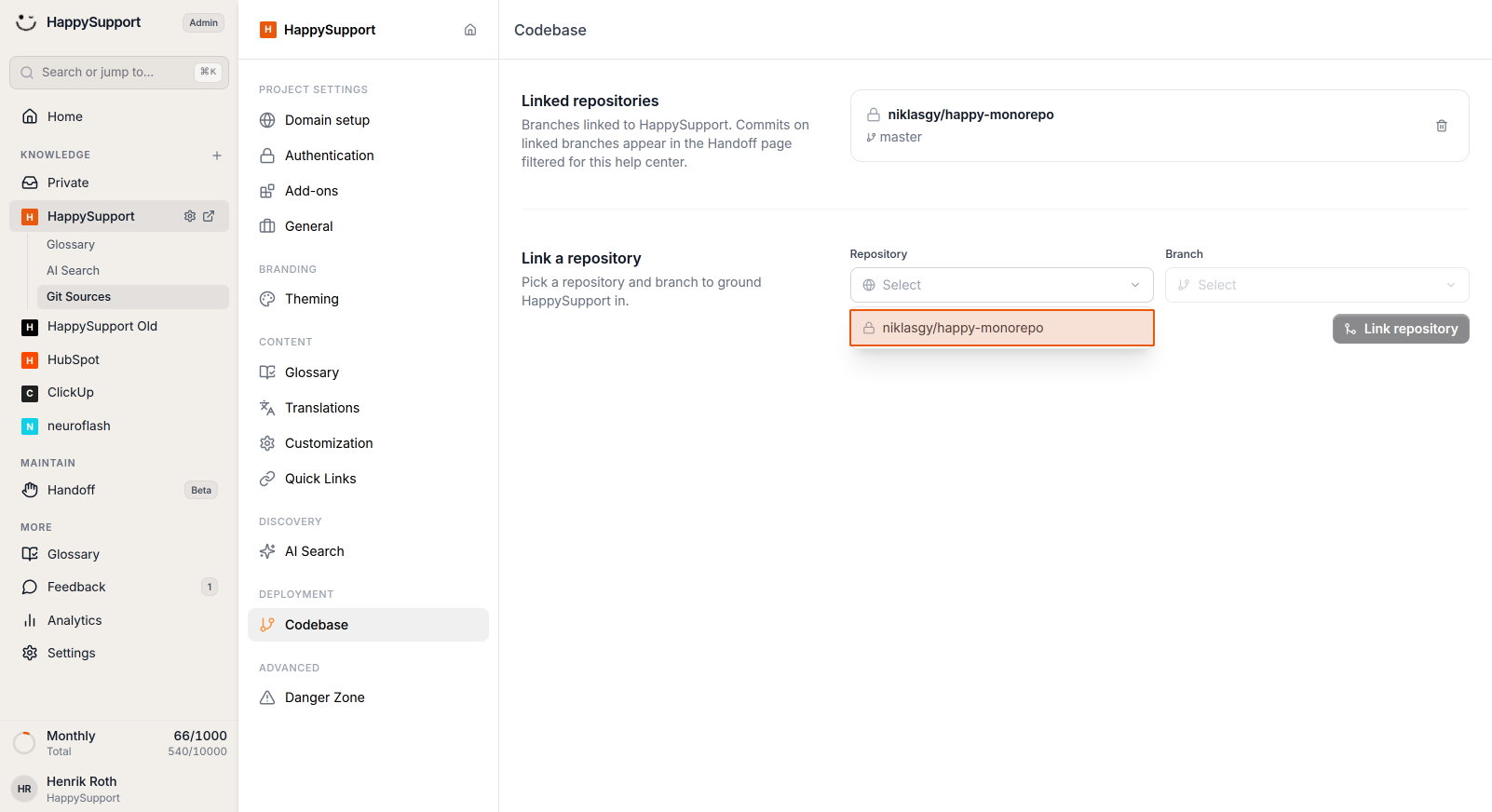Add new knowledge with the plus icon
The height and width of the screenshot is (812, 1492).
tap(217, 156)
